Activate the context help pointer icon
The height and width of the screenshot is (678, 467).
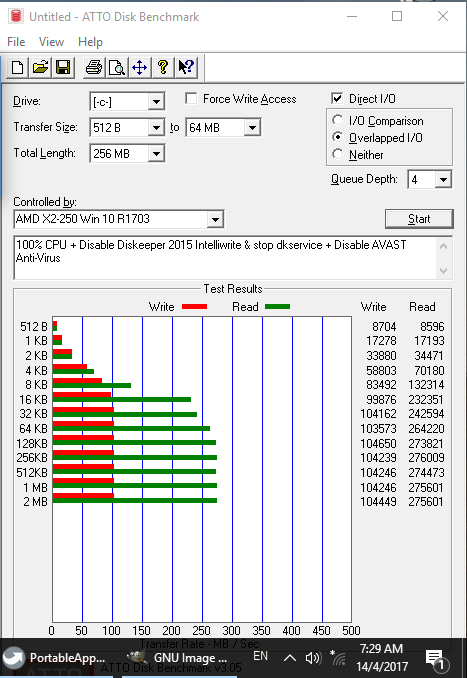186,68
